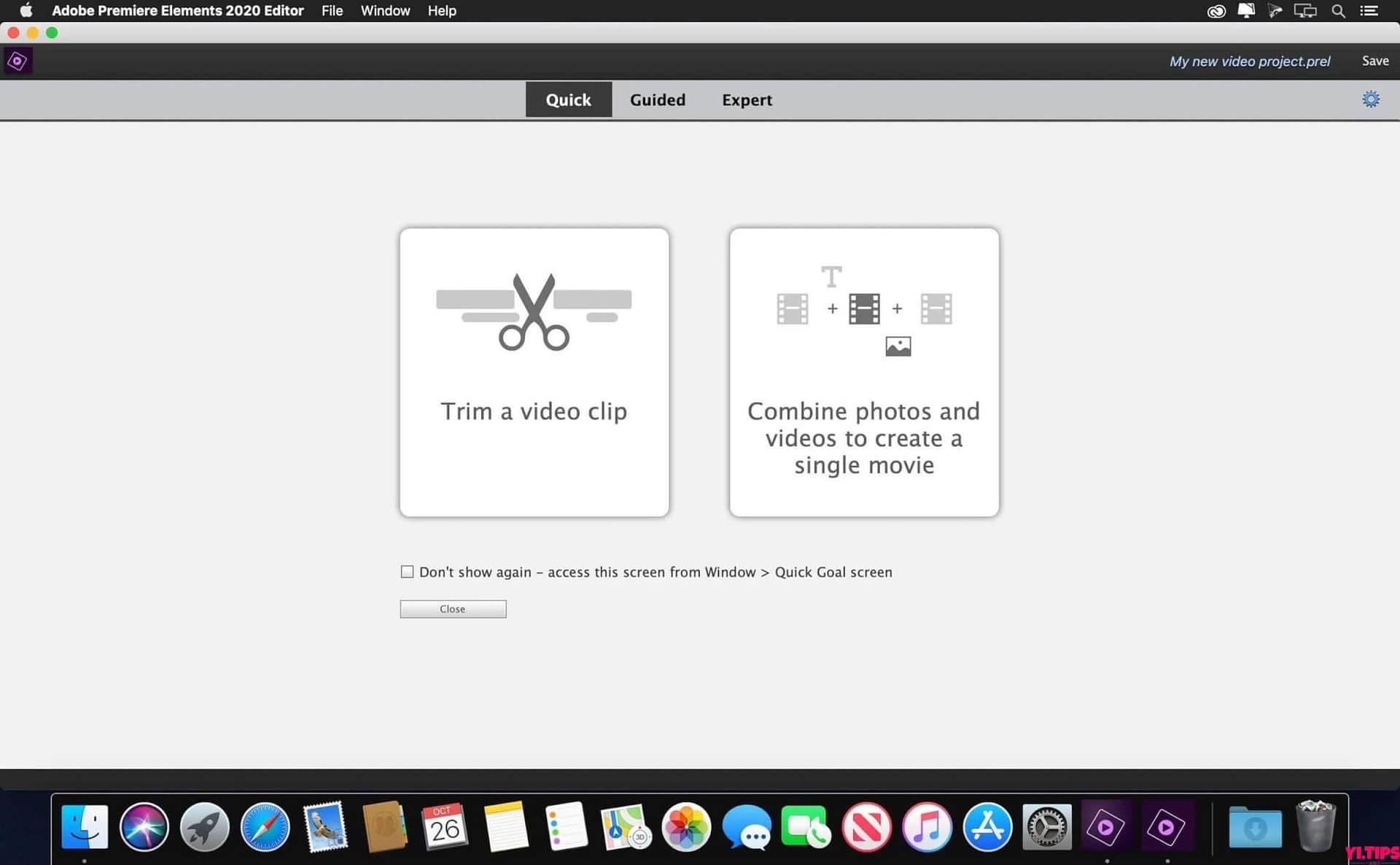
Task: Open Photos from the Dock
Action: 686,827
